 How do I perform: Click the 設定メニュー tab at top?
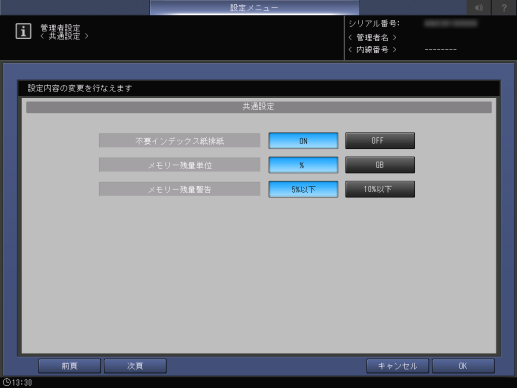click(254, 8)
